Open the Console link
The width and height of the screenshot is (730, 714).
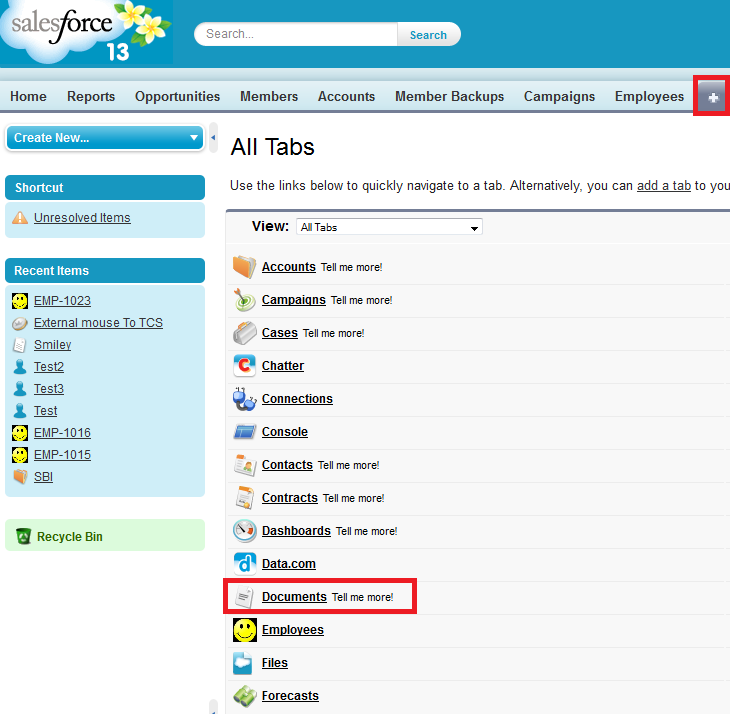285,432
